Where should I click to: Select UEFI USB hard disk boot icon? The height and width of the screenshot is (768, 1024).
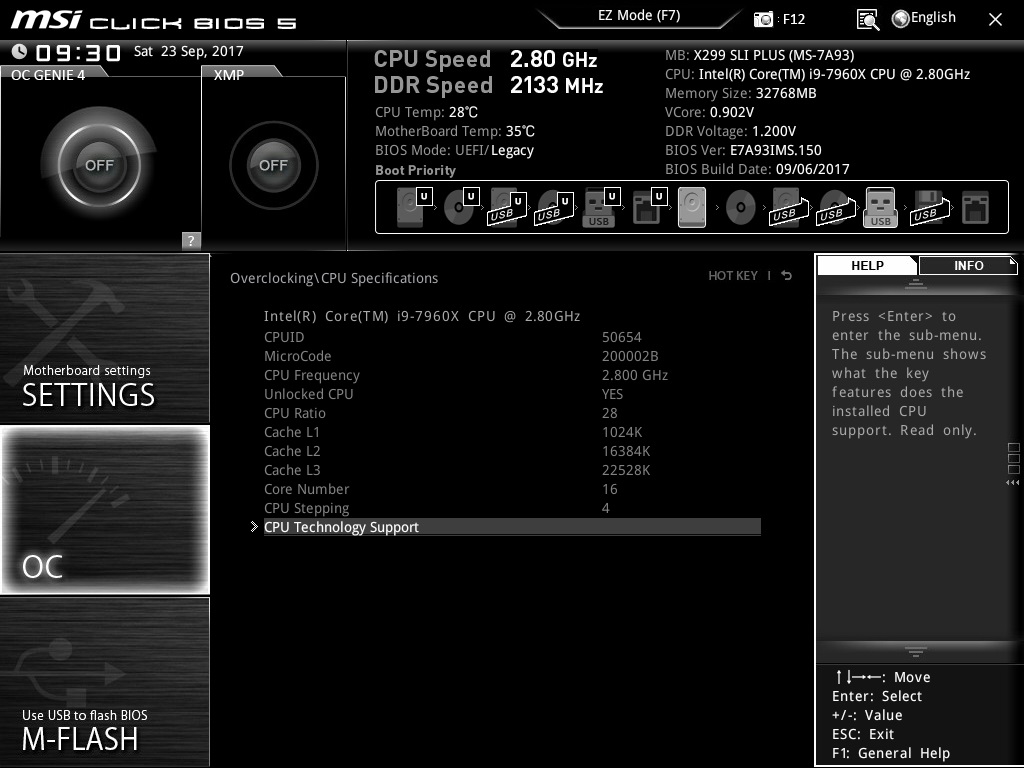tap(507, 207)
